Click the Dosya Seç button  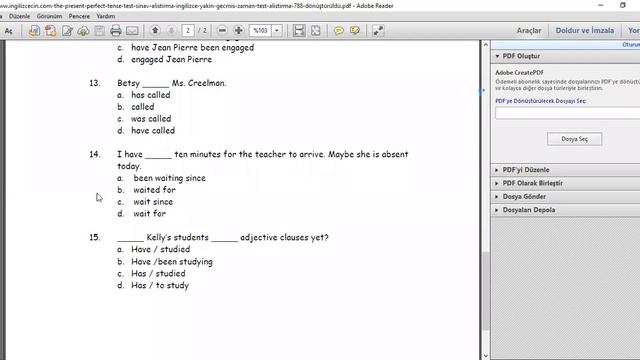pyautogui.click(x=574, y=139)
